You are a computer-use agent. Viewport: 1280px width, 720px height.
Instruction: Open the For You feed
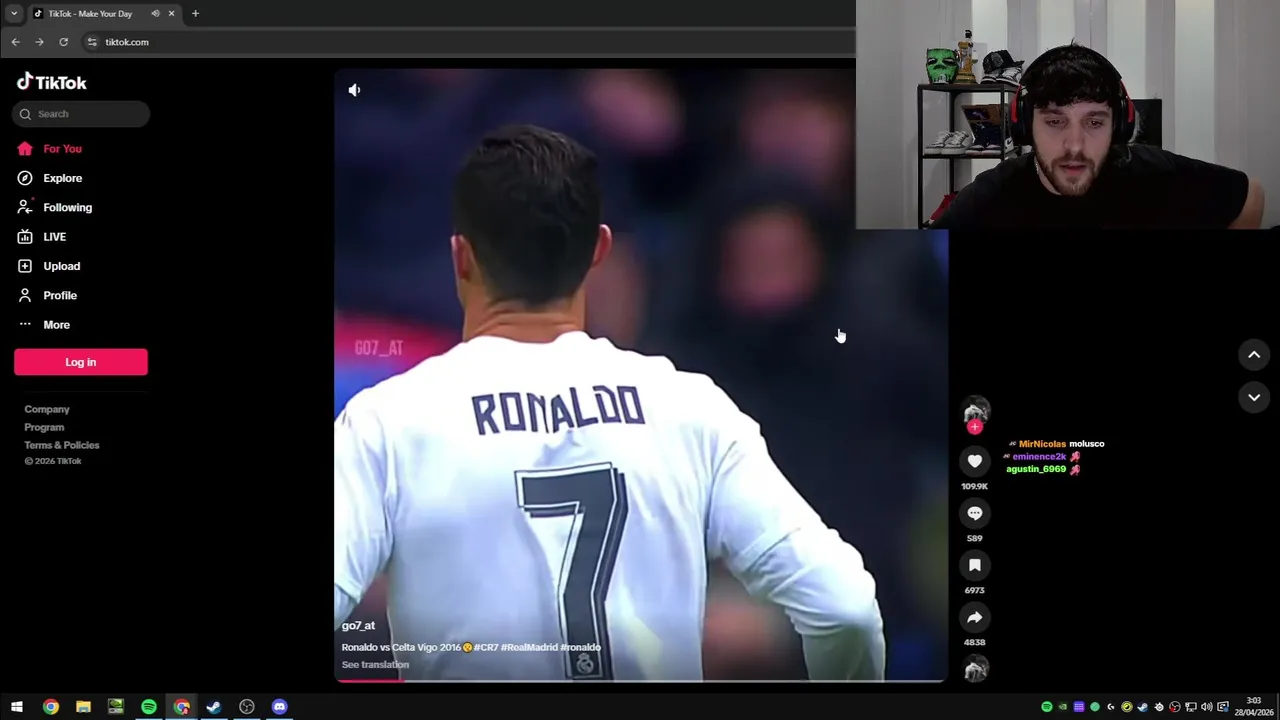pyautogui.click(x=50, y=149)
